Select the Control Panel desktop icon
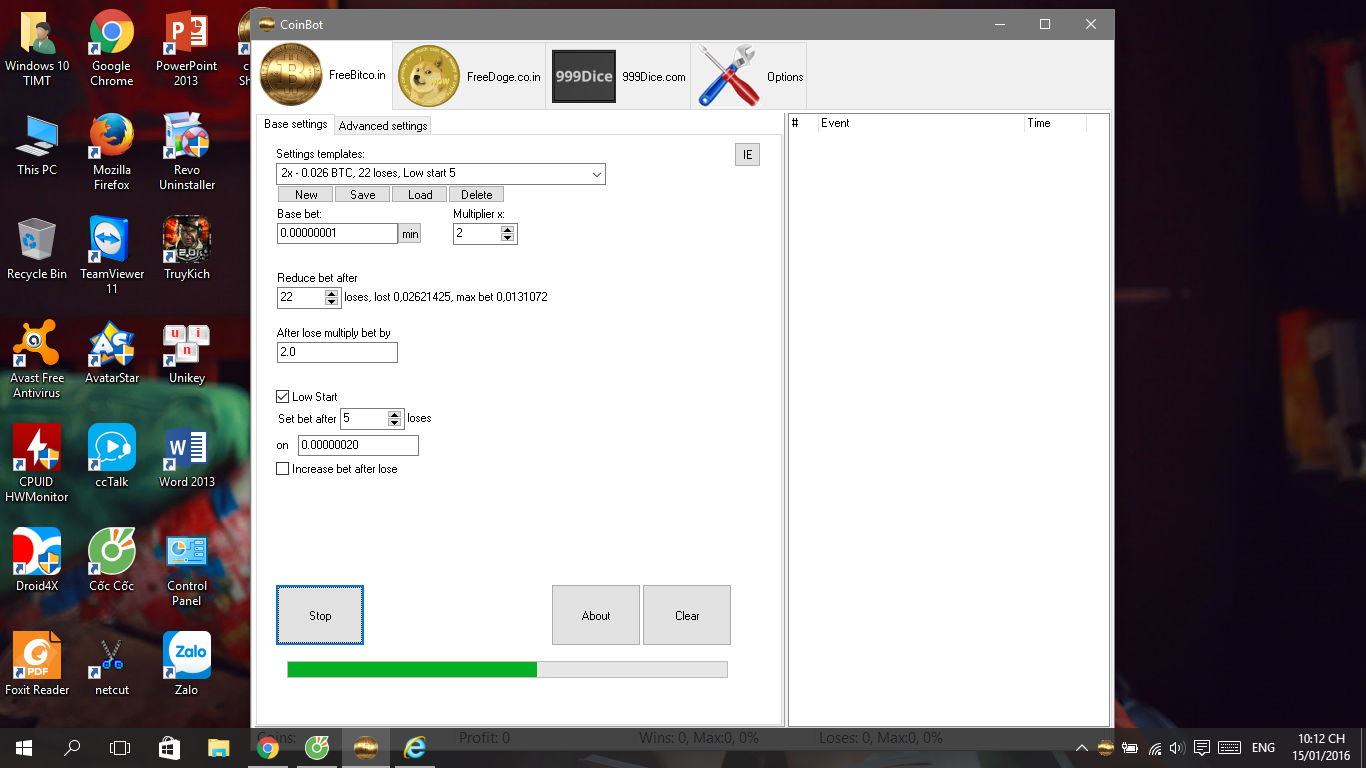The width and height of the screenshot is (1366, 768). tap(186, 568)
